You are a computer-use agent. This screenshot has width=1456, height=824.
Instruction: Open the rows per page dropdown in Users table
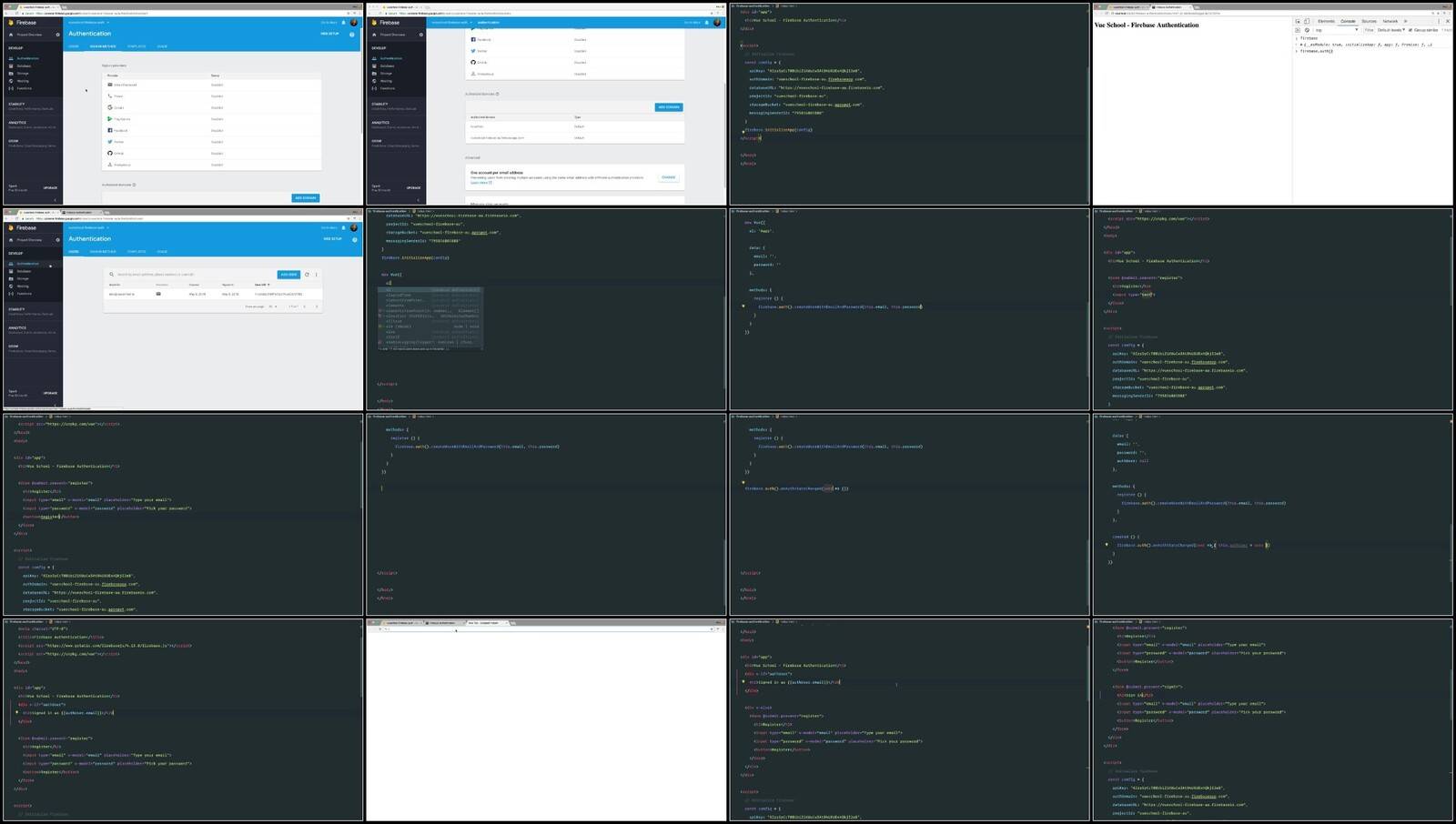click(273, 306)
